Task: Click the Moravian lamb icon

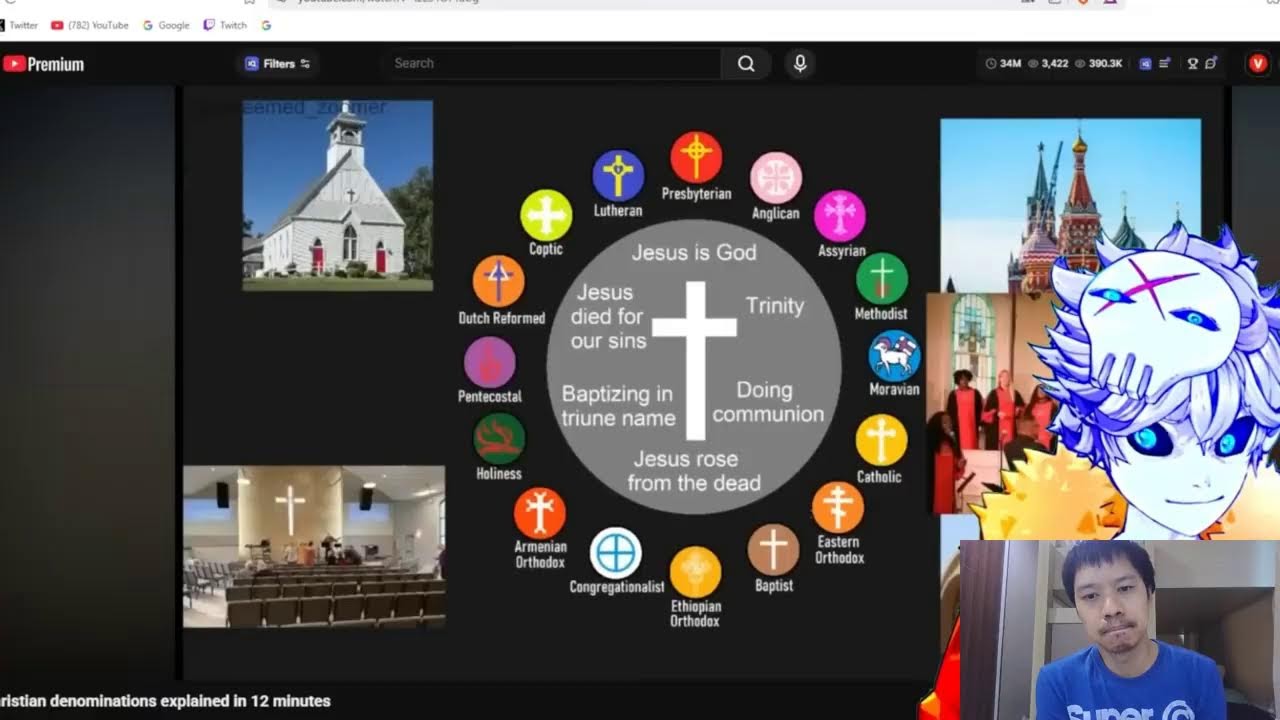Action: coord(894,355)
